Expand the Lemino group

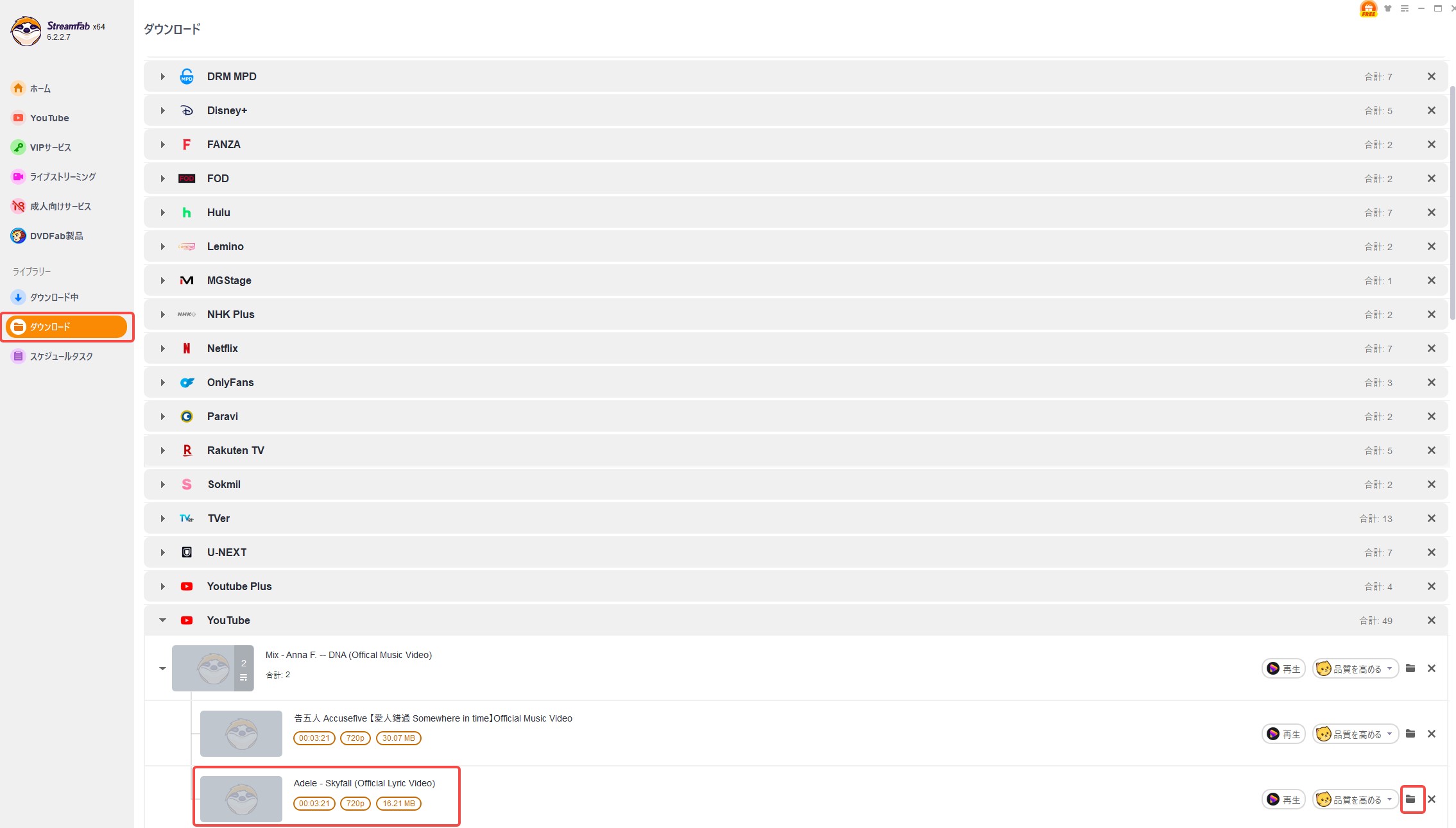click(x=163, y=247)
